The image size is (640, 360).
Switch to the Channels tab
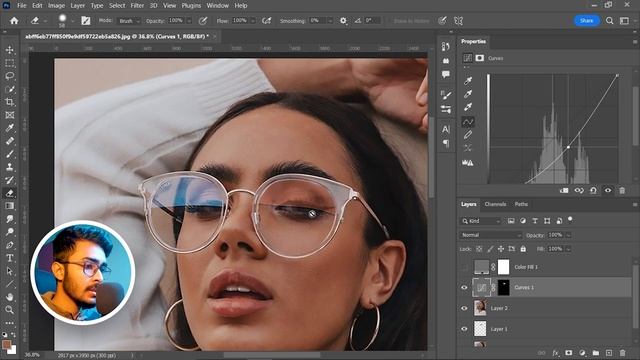[x=495, y=204]
